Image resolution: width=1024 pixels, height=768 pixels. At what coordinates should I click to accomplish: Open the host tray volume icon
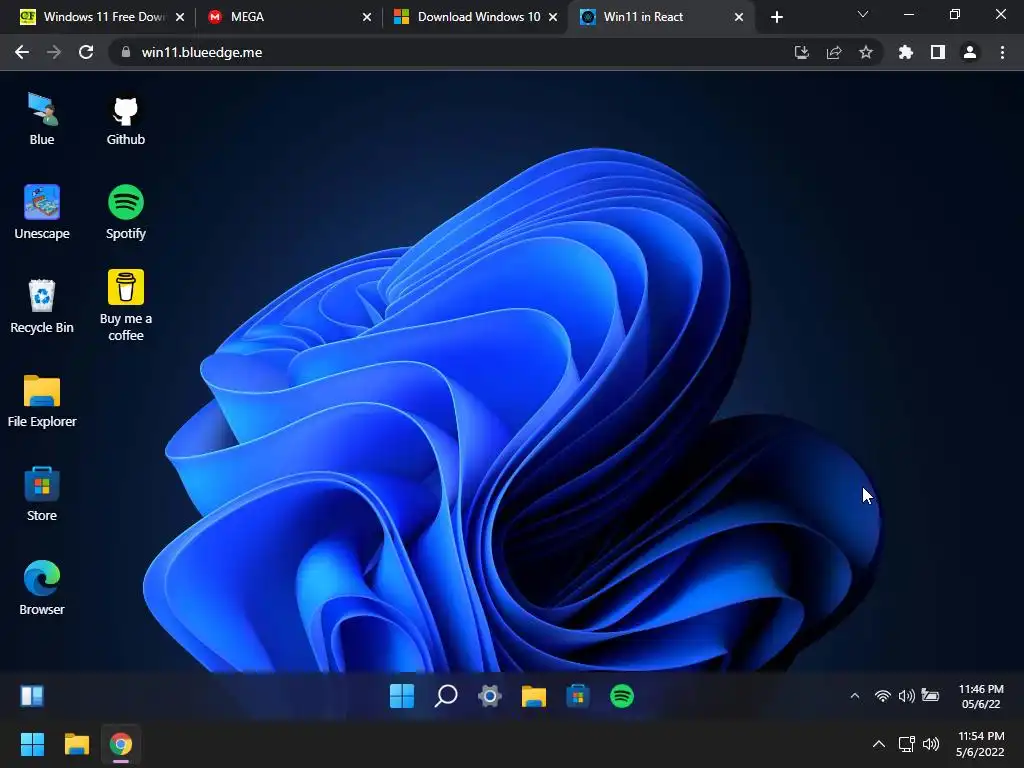click(x=931, y=744)
